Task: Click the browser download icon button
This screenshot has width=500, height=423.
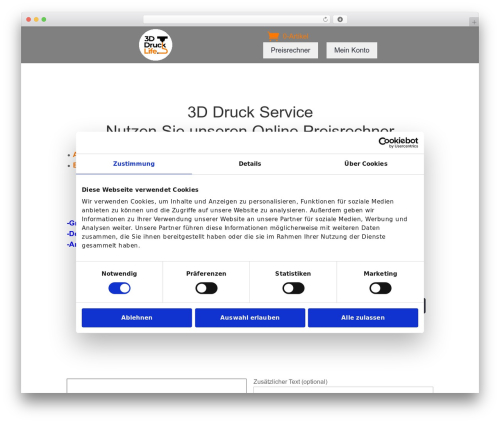Action: click(340, 20)
